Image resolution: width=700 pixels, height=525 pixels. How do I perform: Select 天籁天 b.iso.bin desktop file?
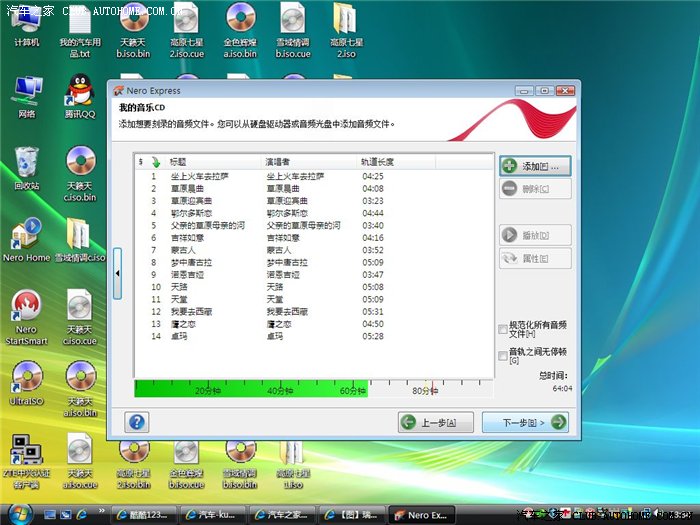point(133,30)
